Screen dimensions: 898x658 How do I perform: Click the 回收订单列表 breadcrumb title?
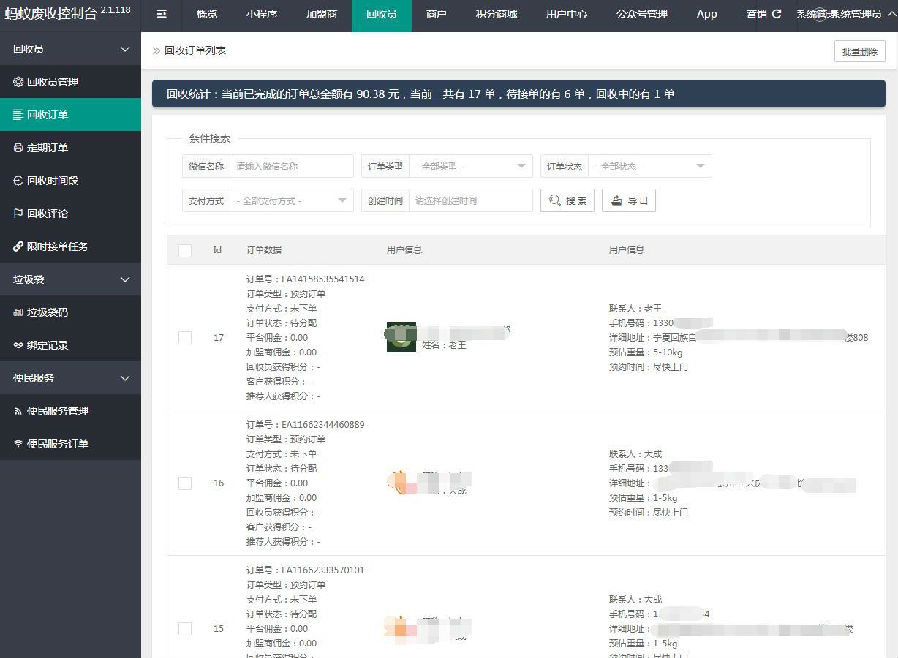195,51
